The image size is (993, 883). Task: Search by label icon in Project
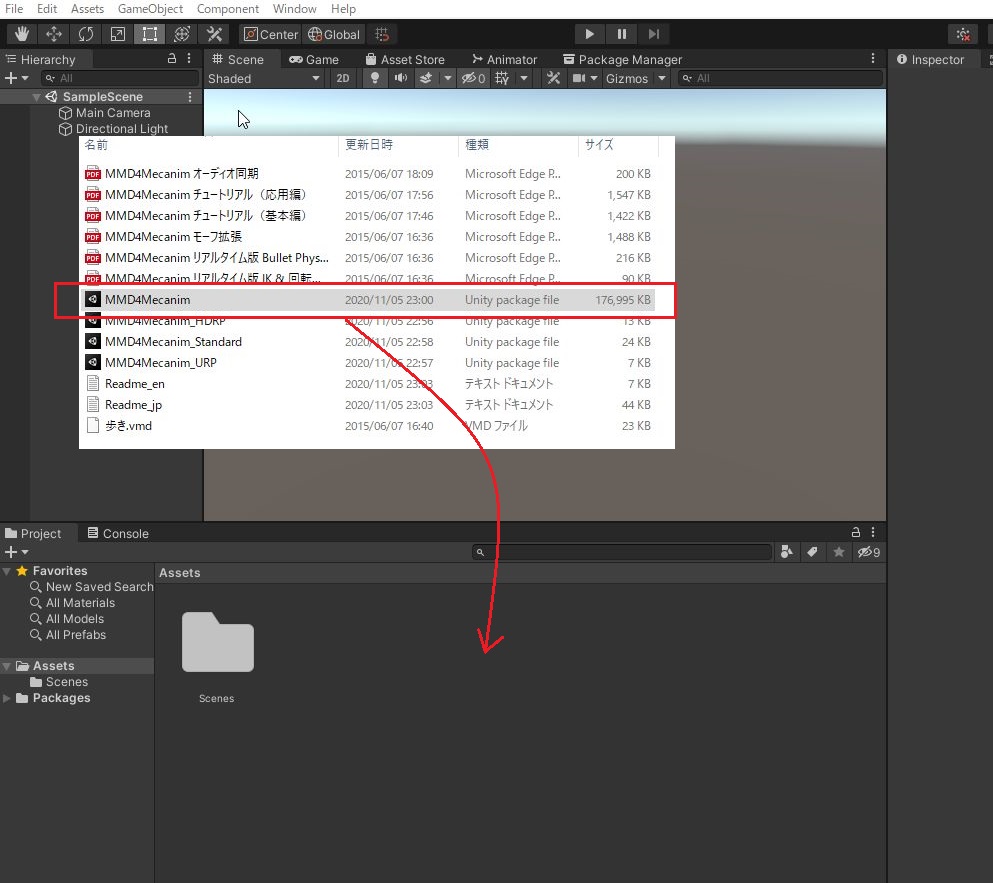pyautogui.click(x=813, y=552)
